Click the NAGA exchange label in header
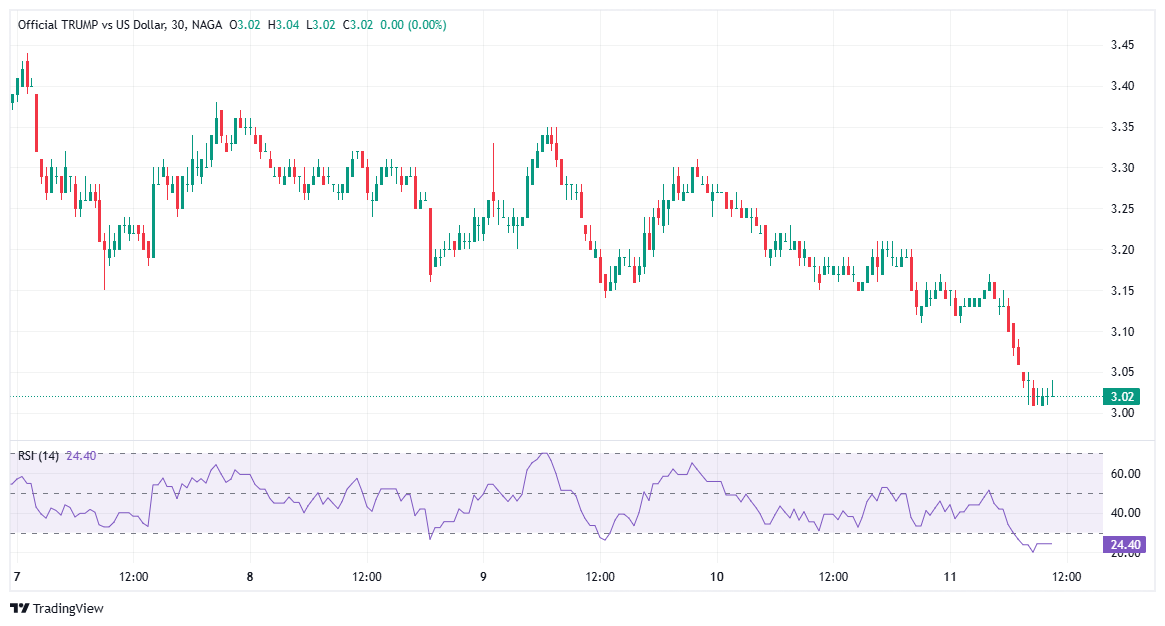Image resolution: width=1165 pixels, height=626 pixels. pos(205,24)
